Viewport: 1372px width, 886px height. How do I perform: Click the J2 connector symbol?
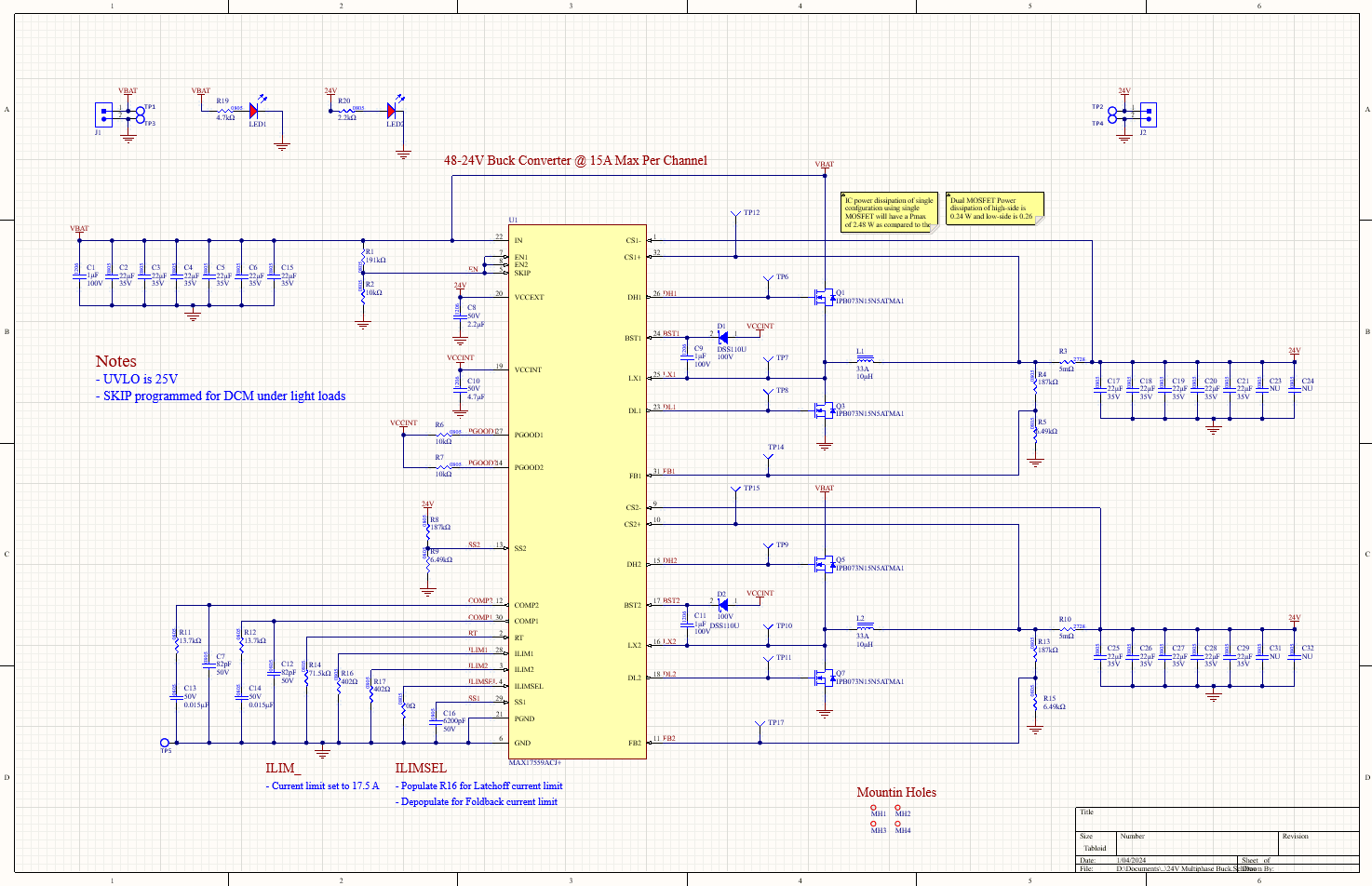pos(1148,114)
